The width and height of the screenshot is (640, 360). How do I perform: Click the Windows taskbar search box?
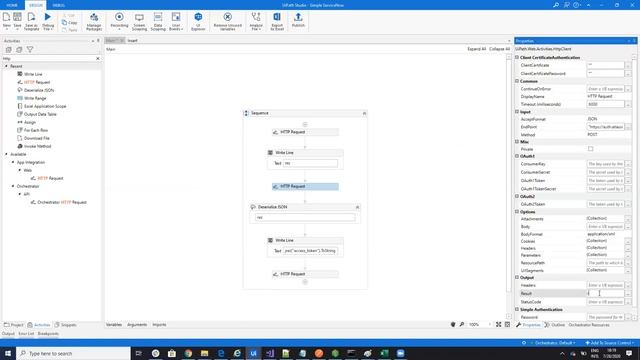click(73, 353)
